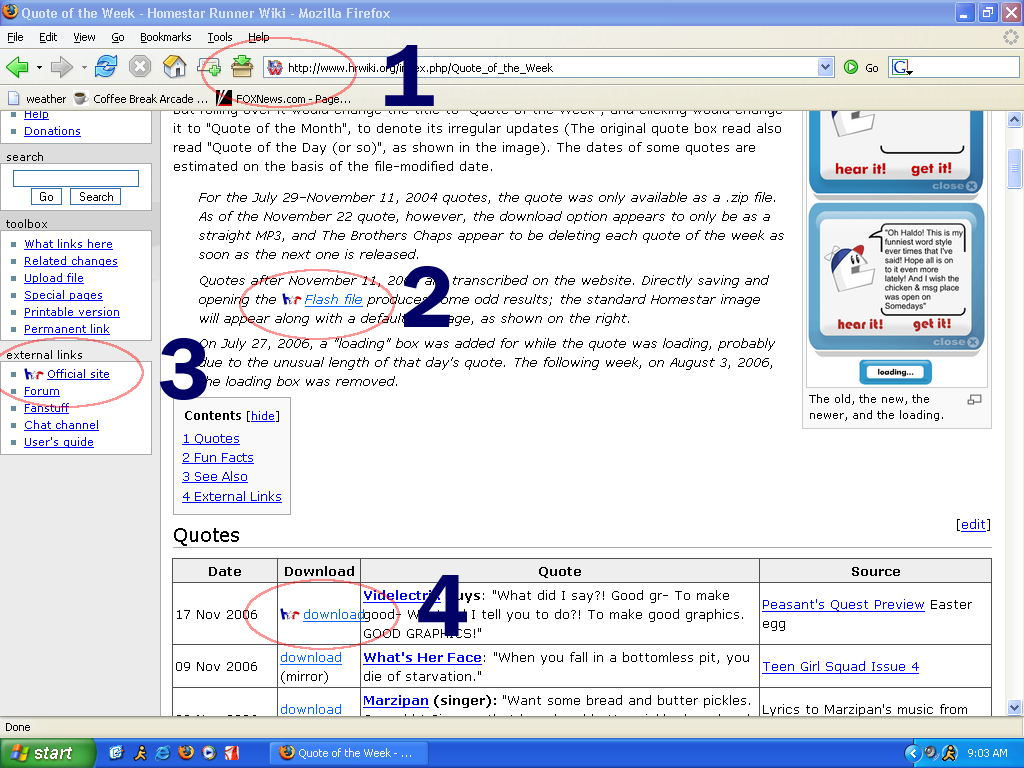1024x768 pixels.
Task: Select the Quote of the Week taskbar button
Action: (349, 753)
